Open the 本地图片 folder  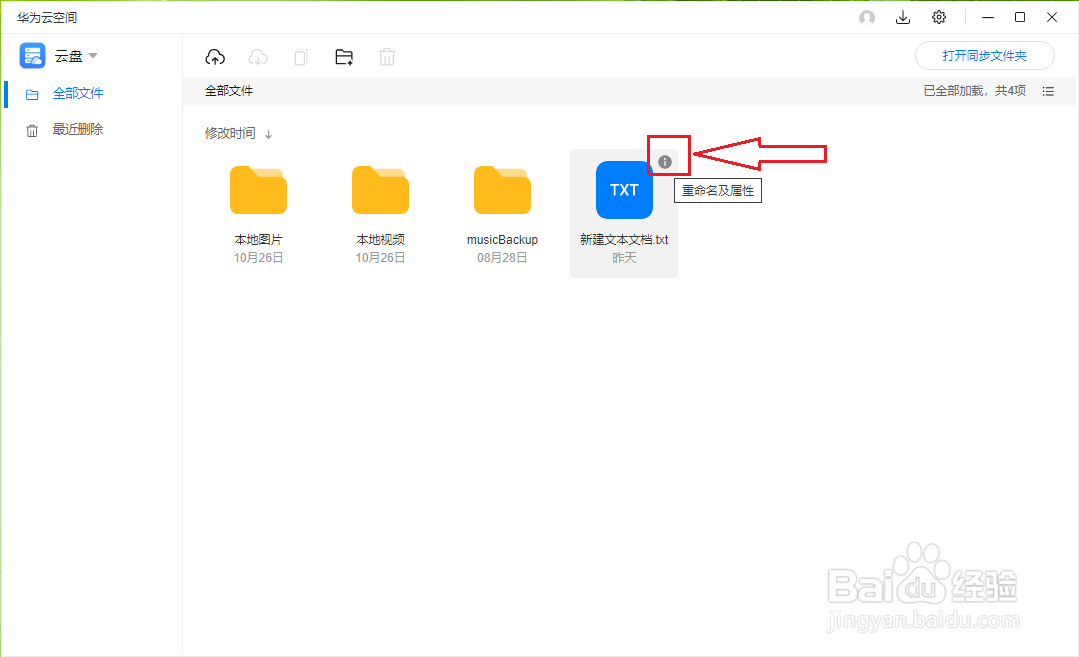(x=258, y=190)
